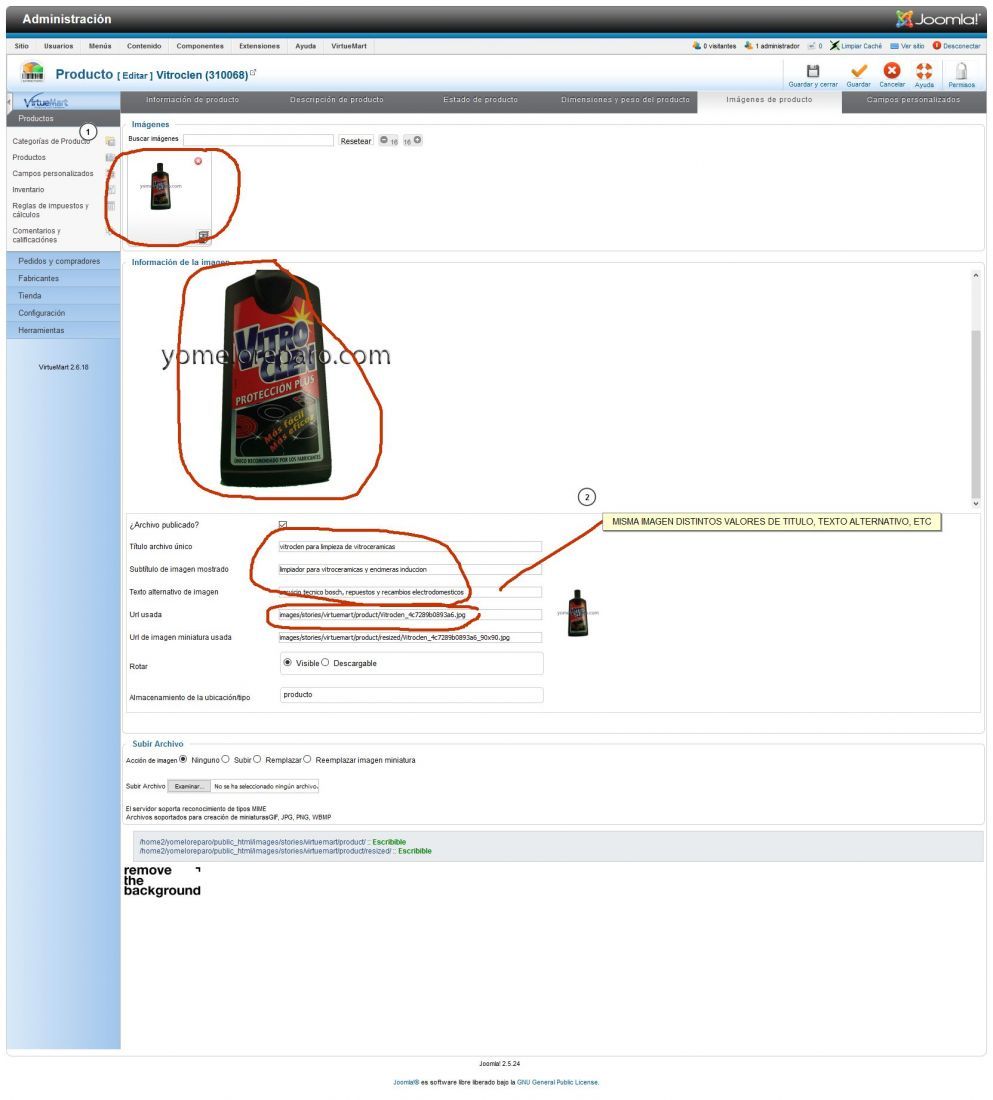Expand the Tienda sidebar section
This screenshot has height=1100, width=993.
click(63, 296)
